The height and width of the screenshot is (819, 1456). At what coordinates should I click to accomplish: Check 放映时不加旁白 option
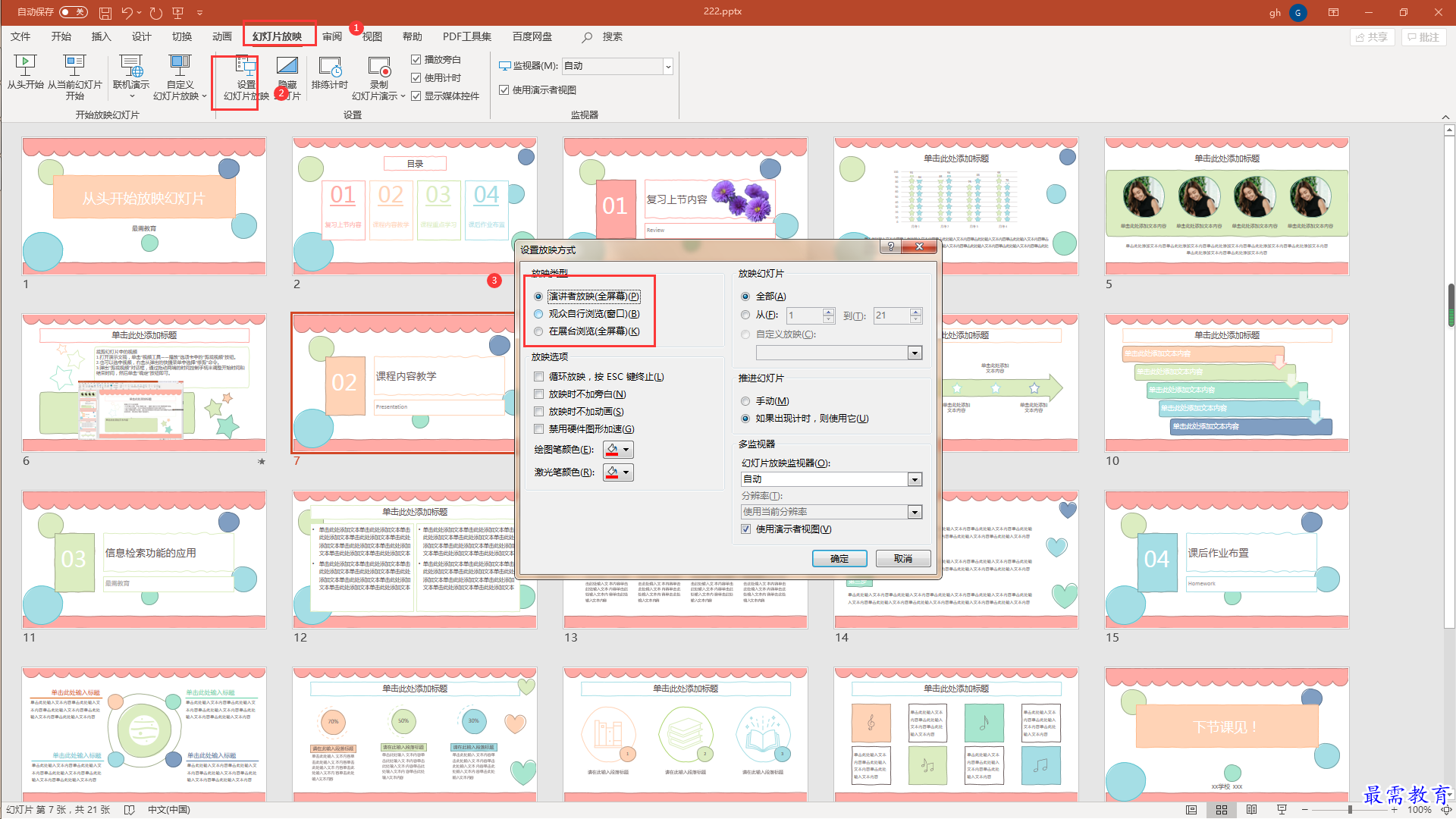click(x=538, y=394)
